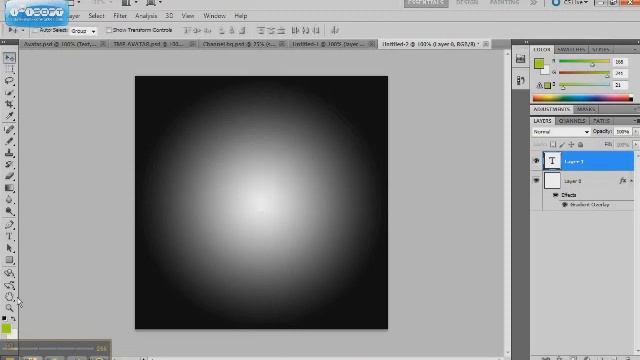Switch to the Paths panel tab
Viewport: 640px width, 360px height.
(602, 121)
